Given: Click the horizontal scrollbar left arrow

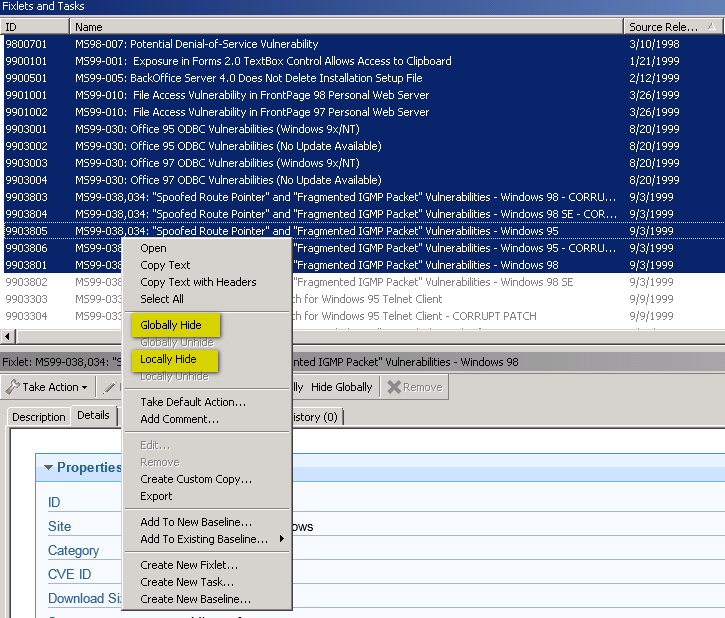Looking at the screenshot, I should (x=7, y=337).
